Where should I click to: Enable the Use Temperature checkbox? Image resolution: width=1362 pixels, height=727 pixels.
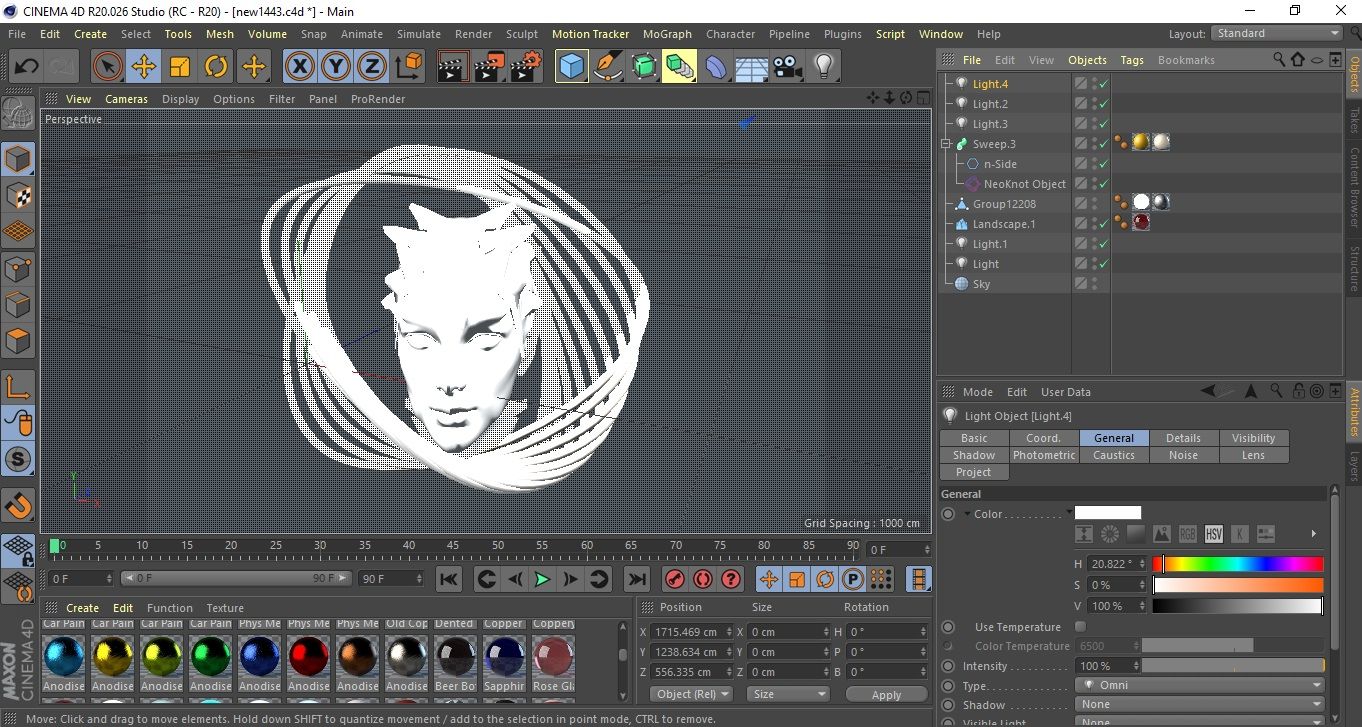point(1080,627)
